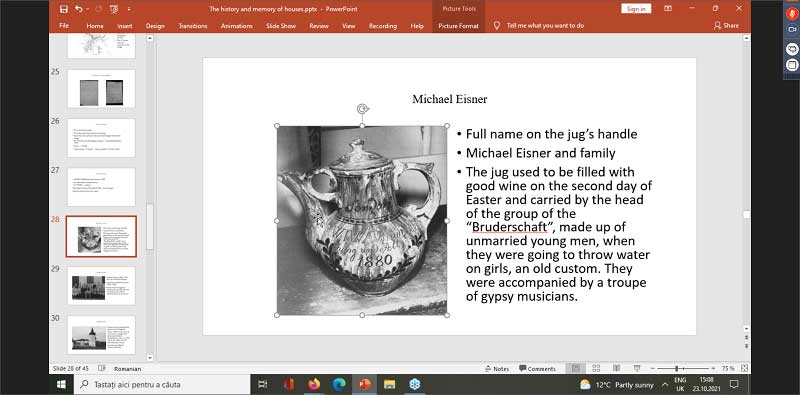Click the main editor scroll up arrow
Image resolution: width=800 pixels, height=395 pixels.
pos(746,38)
